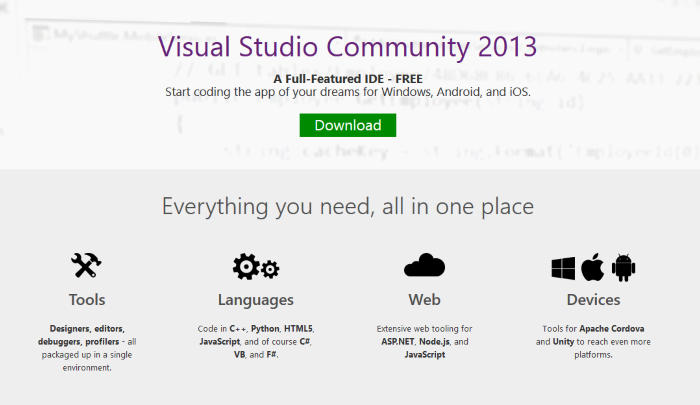Click the Windows logo icon under Devices

[x=563, y=268]
